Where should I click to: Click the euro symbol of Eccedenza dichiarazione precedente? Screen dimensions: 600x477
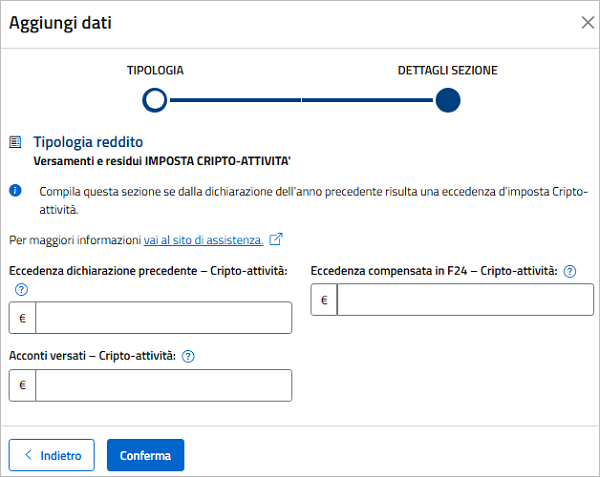22,318
